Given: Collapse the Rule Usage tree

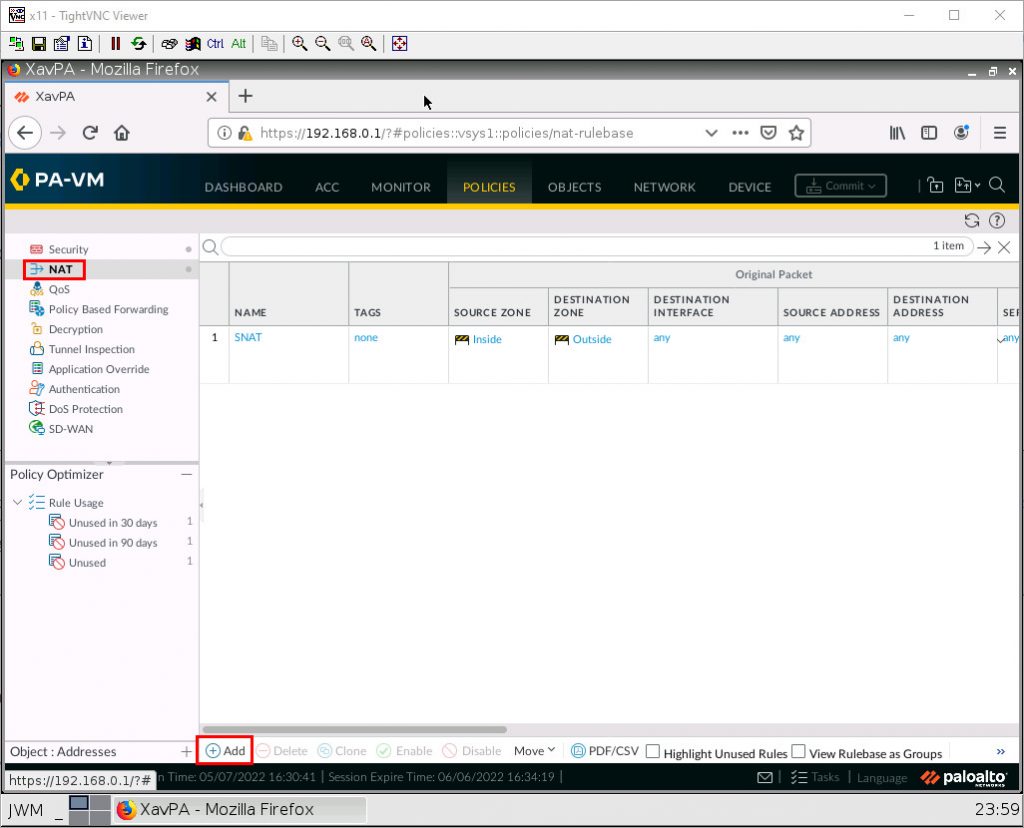Looking at the screenshot, I should (x=16, y=502).
